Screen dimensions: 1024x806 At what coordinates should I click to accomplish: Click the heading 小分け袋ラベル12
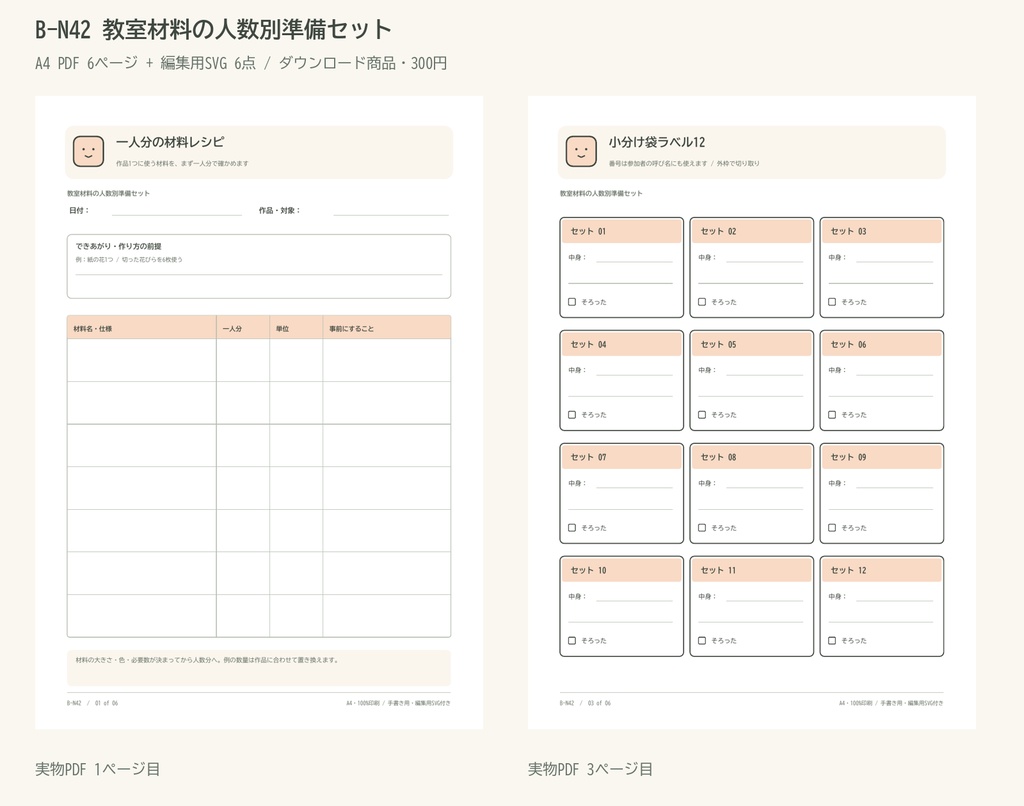tap(657, 142)
